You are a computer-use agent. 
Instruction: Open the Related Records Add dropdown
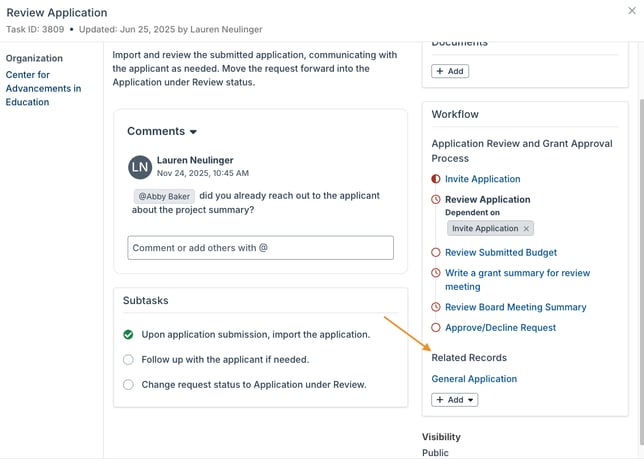(x=455, y=400)
